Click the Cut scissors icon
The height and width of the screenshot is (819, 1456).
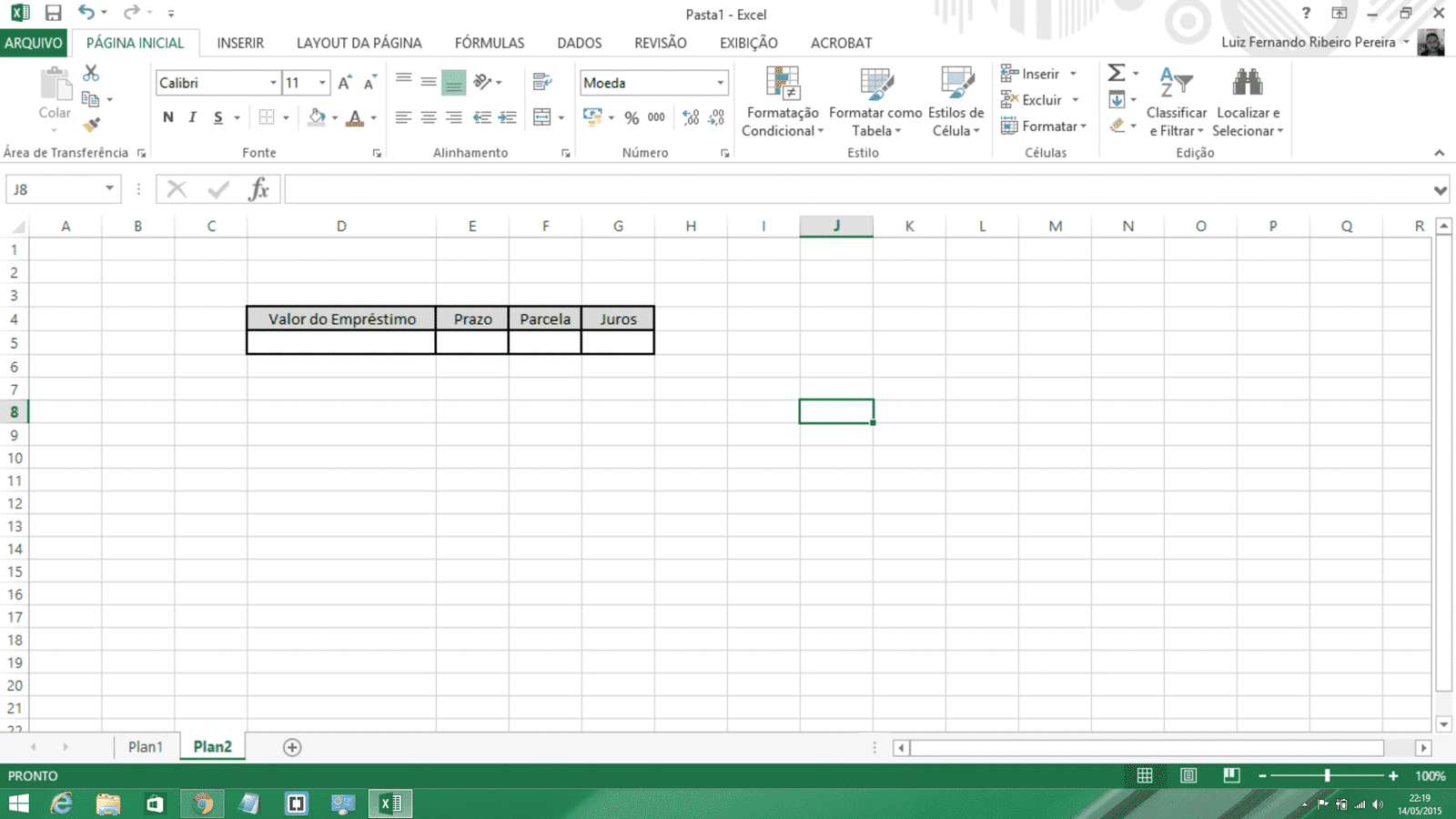coord(91,73)
